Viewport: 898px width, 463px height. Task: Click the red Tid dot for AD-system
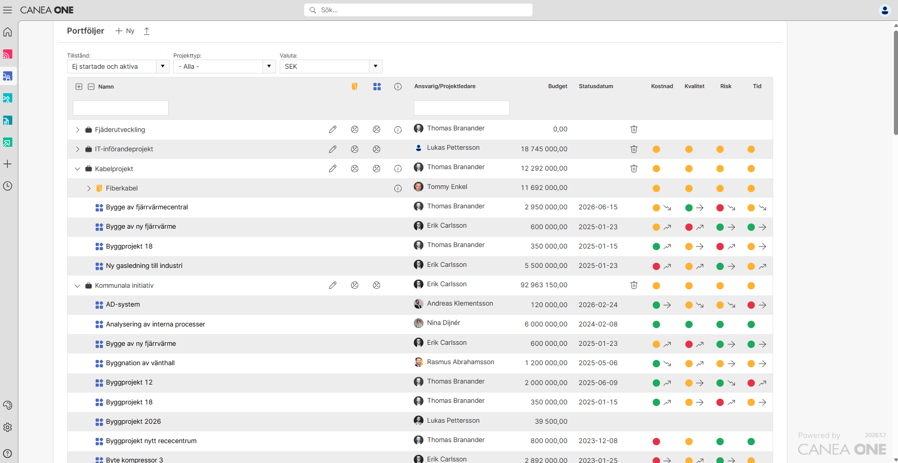751,305
